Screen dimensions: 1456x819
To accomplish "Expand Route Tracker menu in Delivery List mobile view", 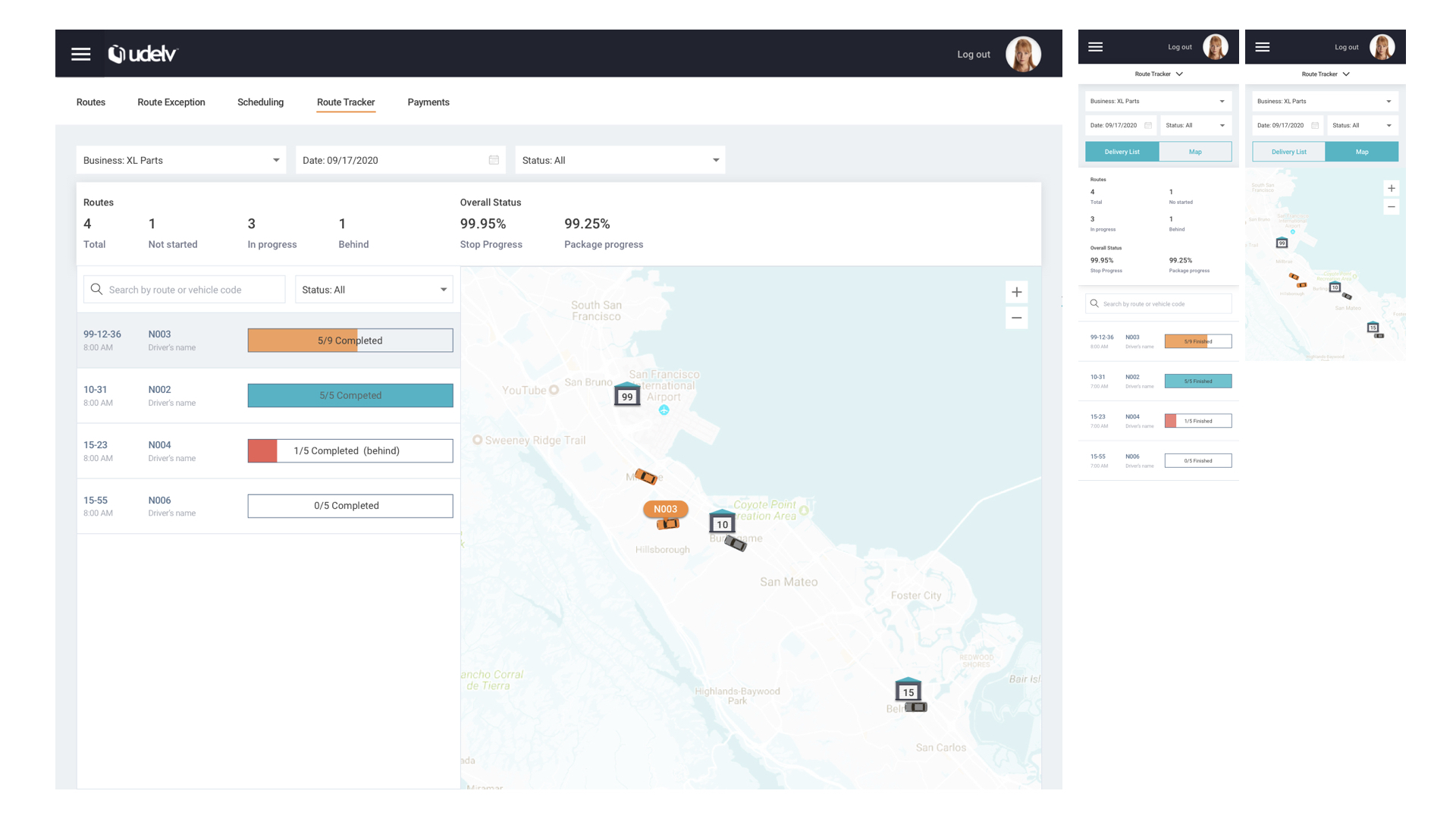I will [1159, 74].
